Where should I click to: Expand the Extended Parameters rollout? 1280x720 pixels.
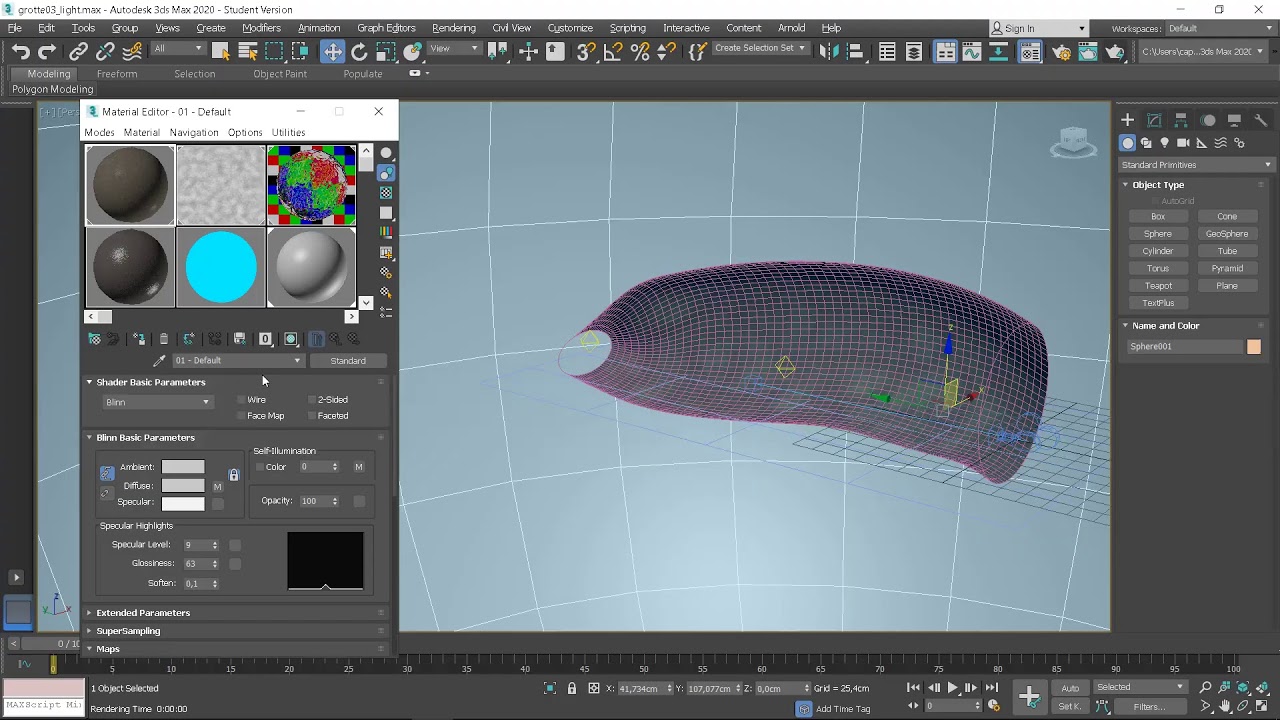pyautogui.click(x=143, y=613)
